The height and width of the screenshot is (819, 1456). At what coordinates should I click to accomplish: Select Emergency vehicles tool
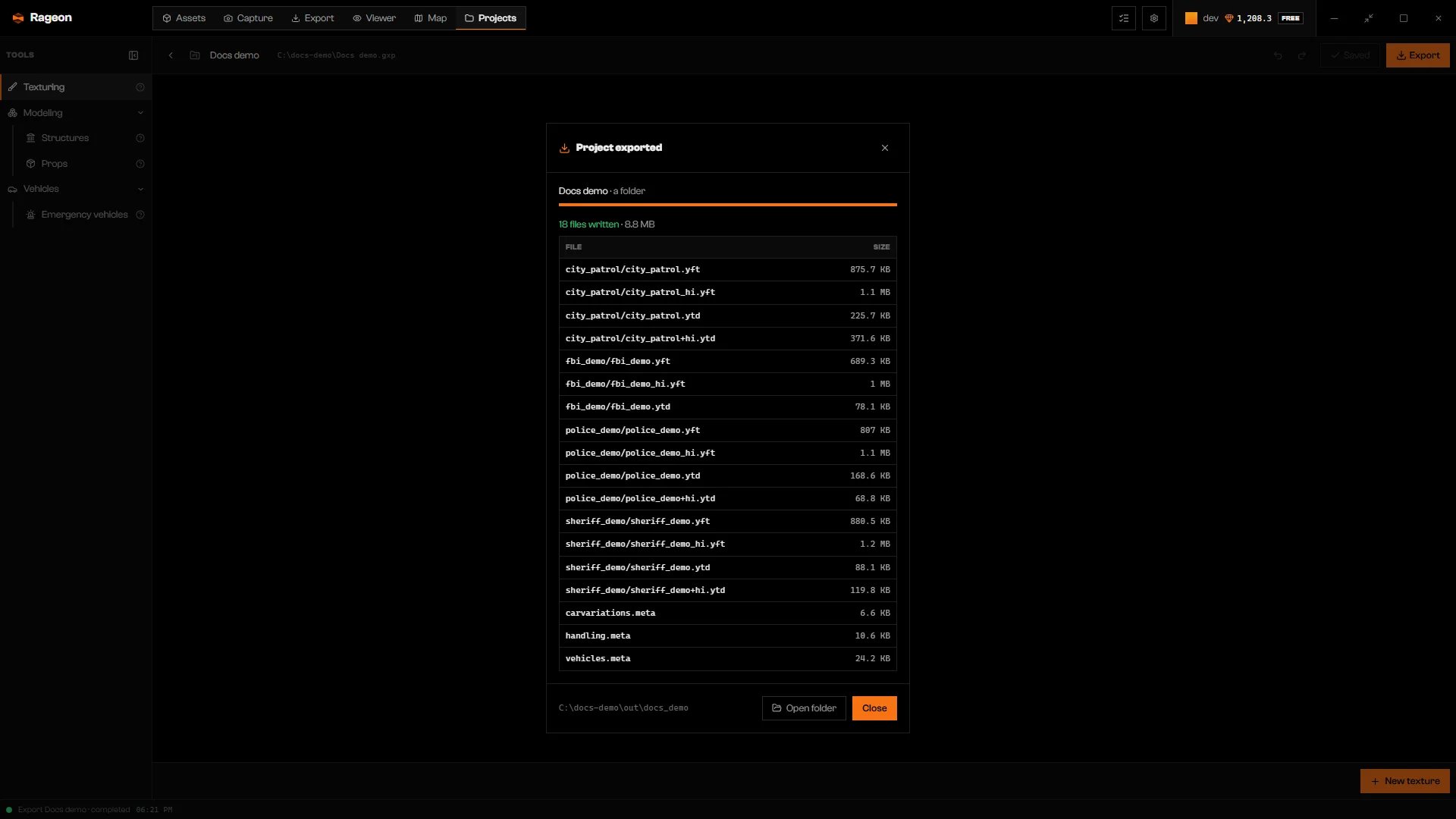(x=84, y=215)
